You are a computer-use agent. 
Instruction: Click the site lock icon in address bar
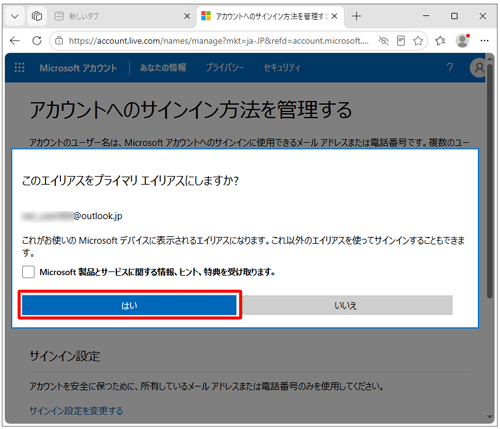pos(59,41)
